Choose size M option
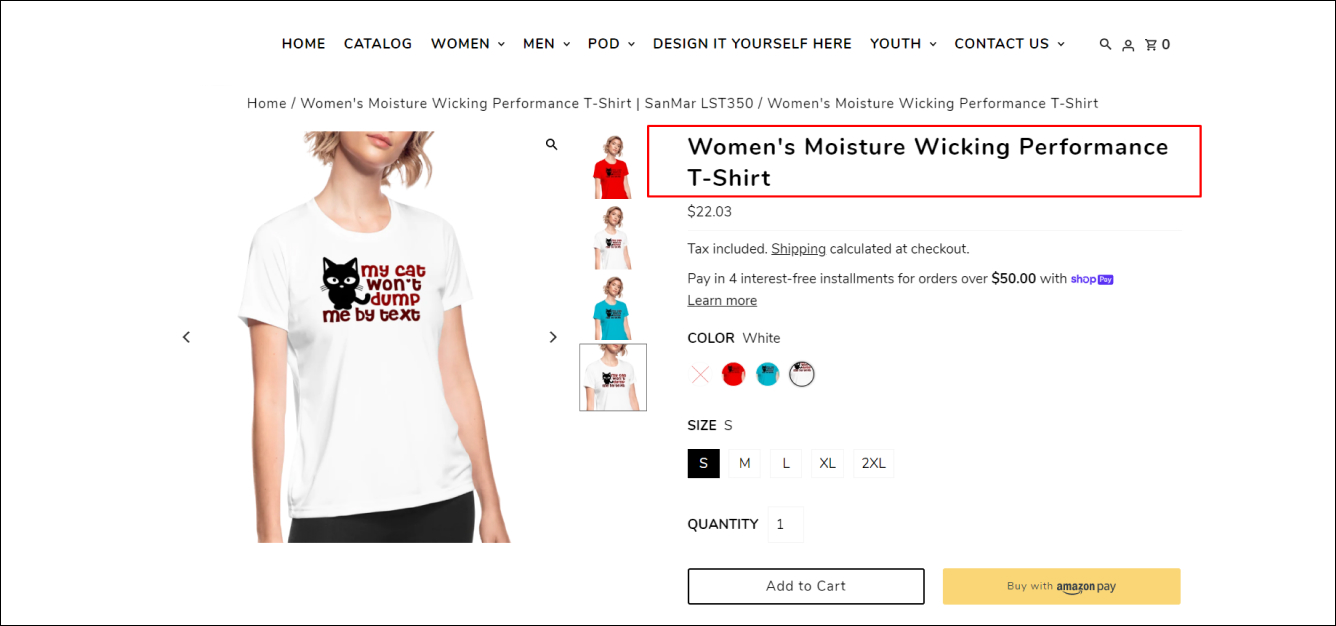The height and width of the screenshot is (626, 1336). (x=745, y=463)
